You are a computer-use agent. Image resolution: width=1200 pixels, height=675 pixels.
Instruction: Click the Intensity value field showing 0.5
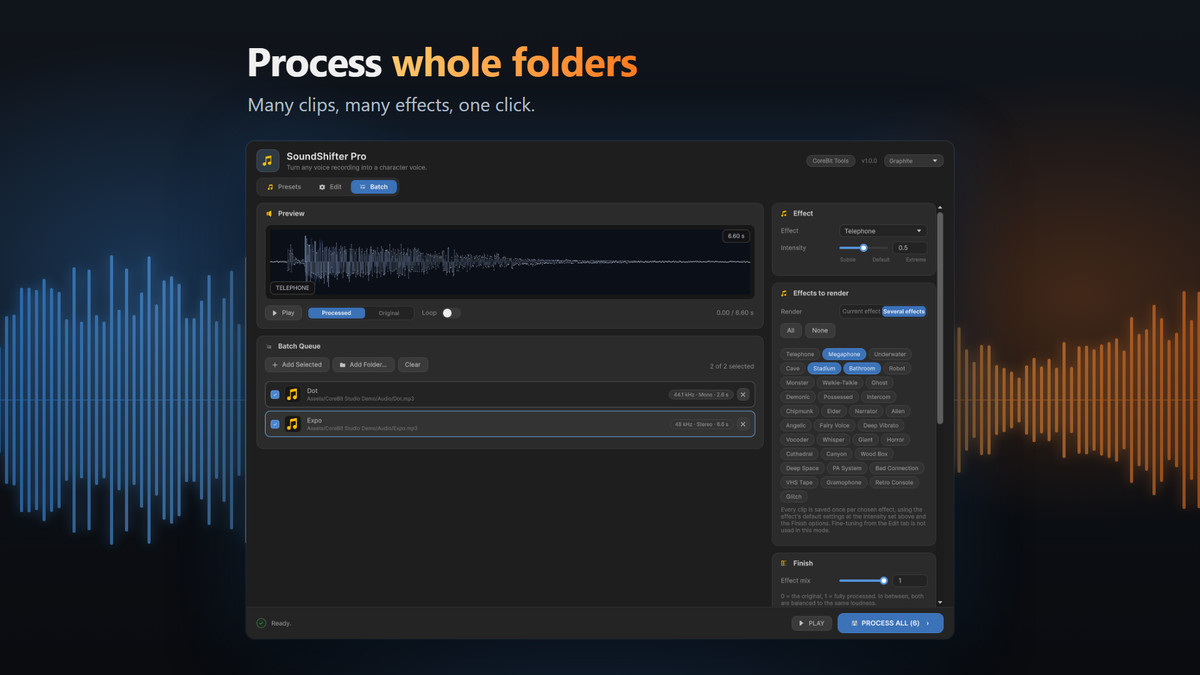910,247
